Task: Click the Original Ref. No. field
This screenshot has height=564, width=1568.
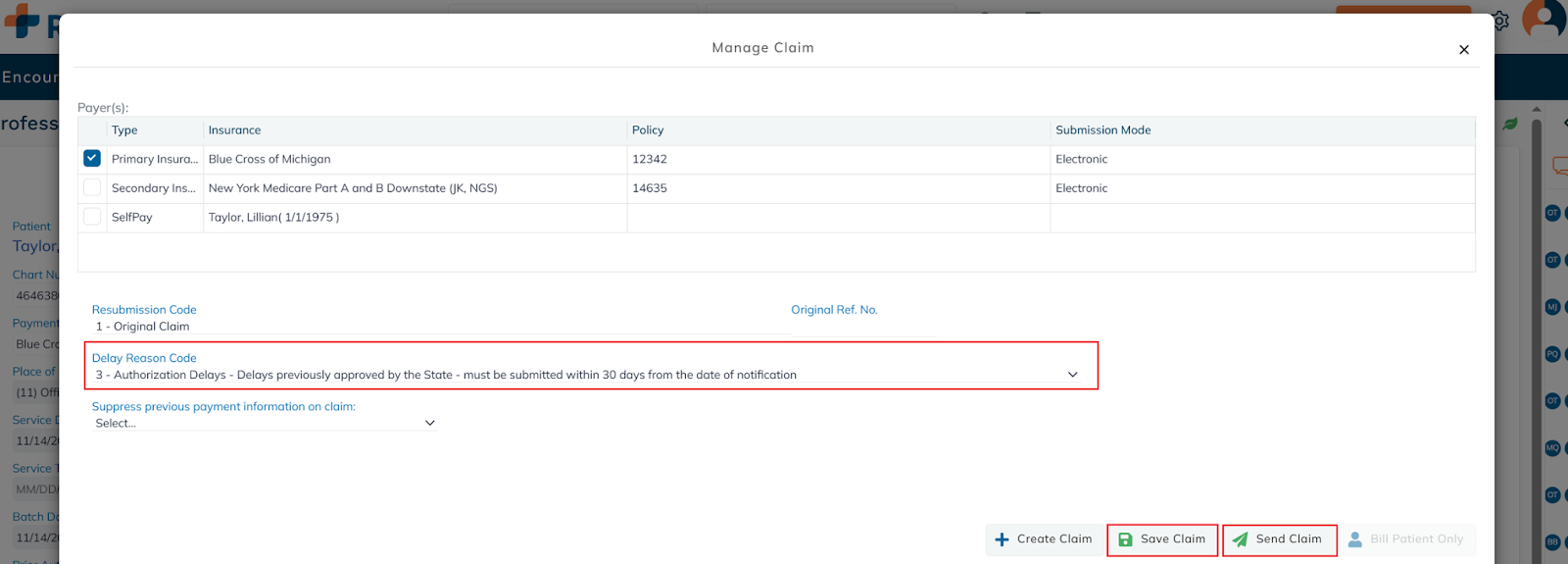Action: pos(862,328)
